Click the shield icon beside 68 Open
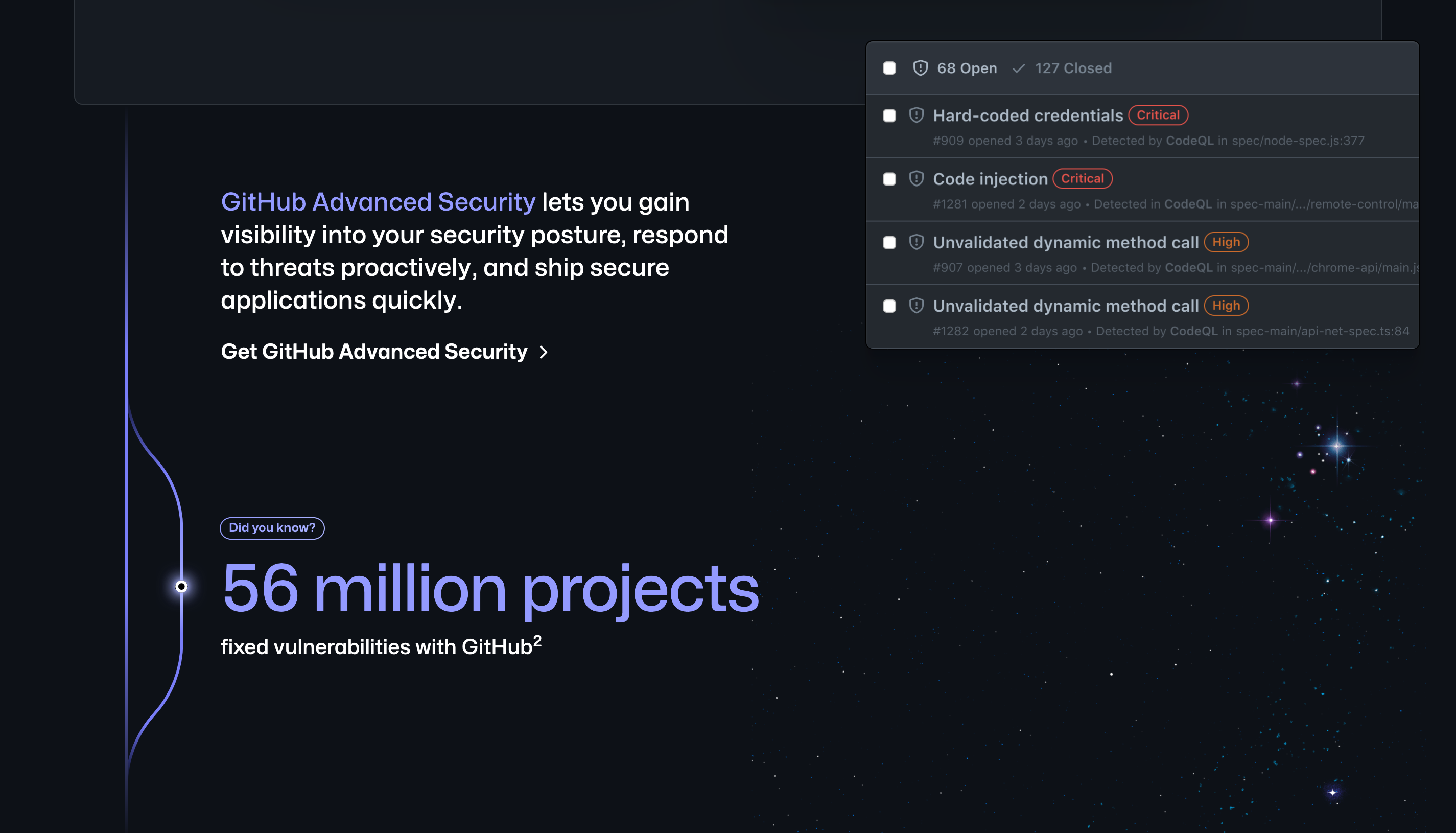This screenshot has height=833, width=1456. [920, 68]
